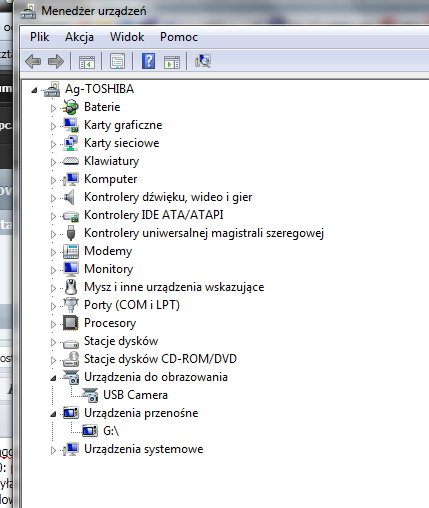Select the G:\ portable device entry

coord(111,431)
